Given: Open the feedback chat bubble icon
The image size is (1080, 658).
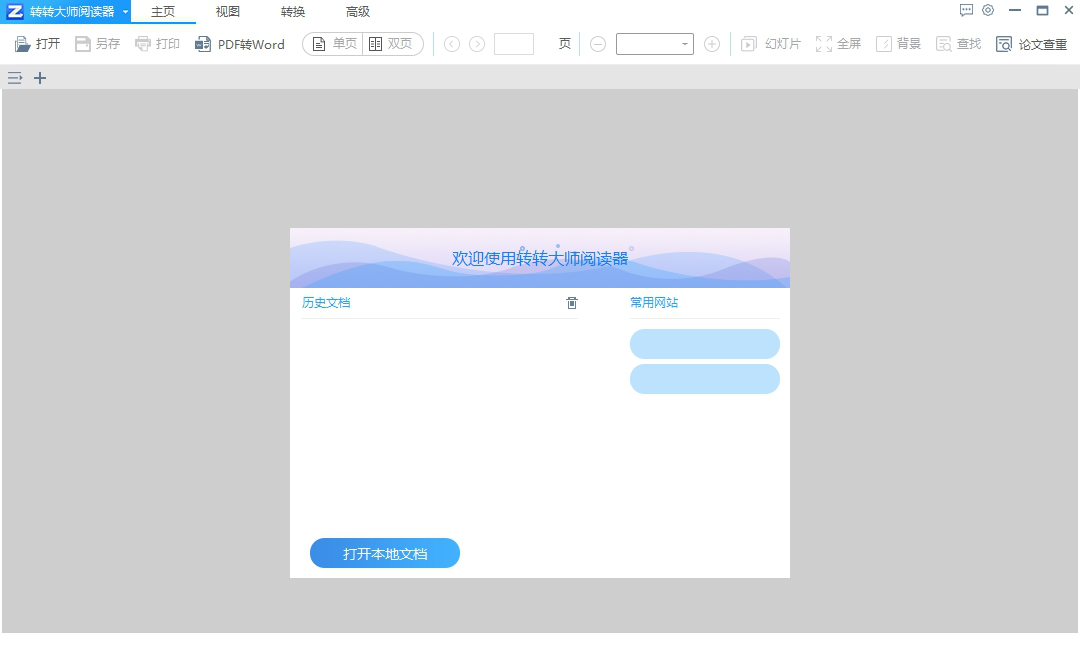Looking at the screenshot, I should coord(966,10).
